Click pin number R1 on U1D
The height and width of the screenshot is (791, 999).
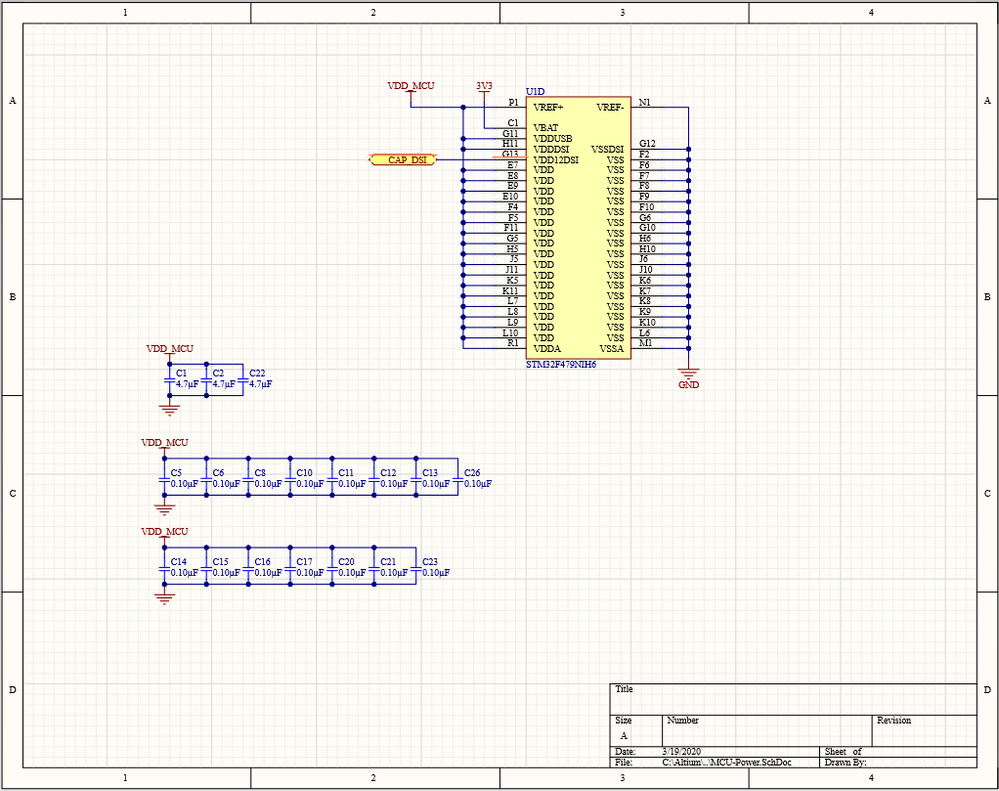click(513, 343)
